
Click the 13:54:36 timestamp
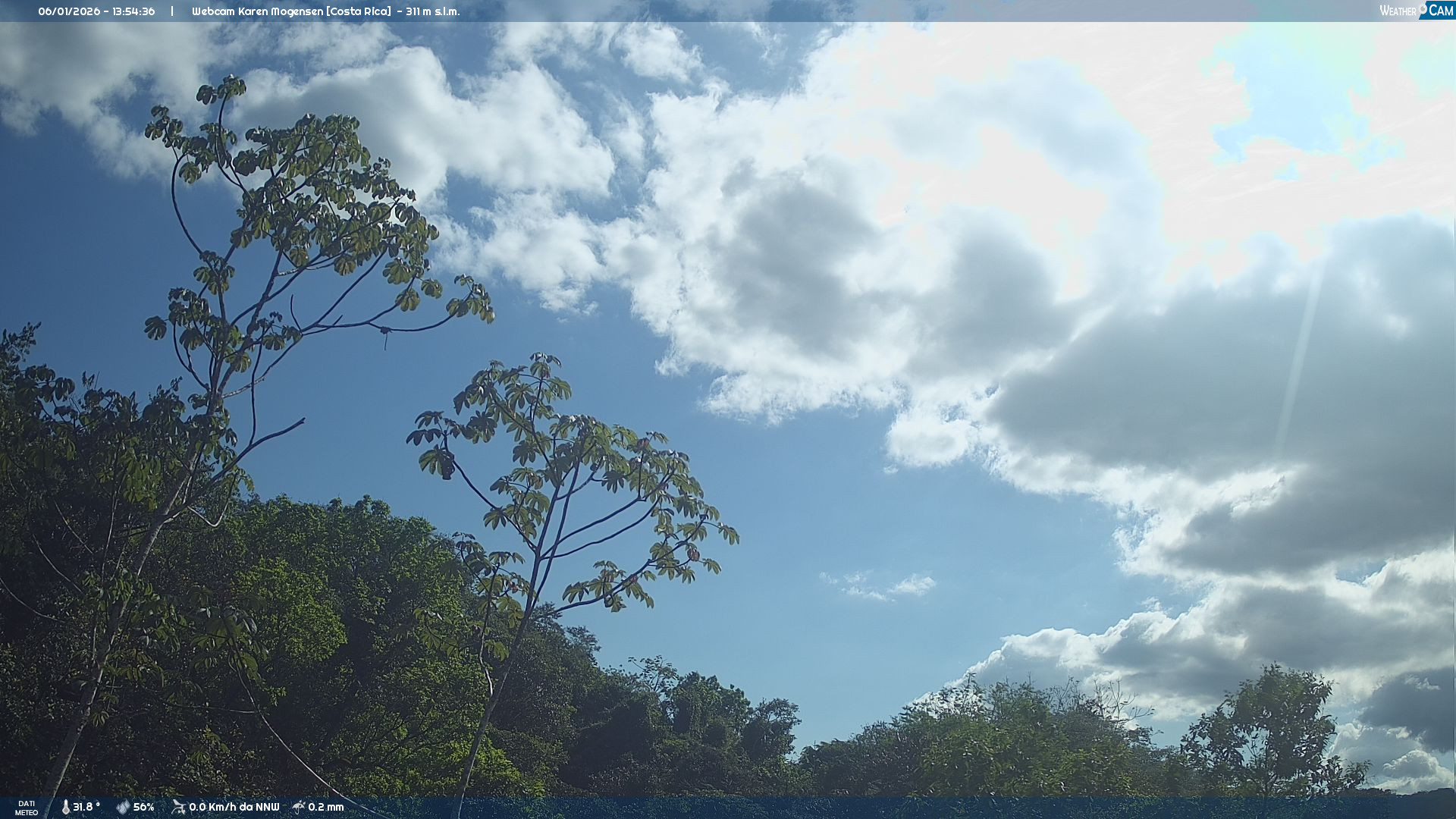[x=133, y=11]
